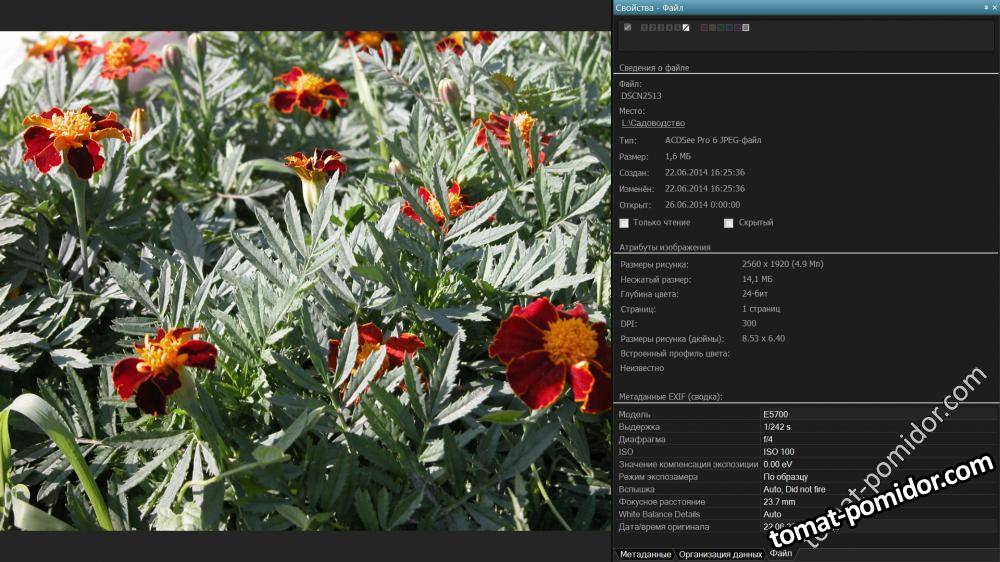Viewport: 1000px width, 562px height.
Task: Enable the 'Только чтение' checkbox
Action: [x=624, y=223]
